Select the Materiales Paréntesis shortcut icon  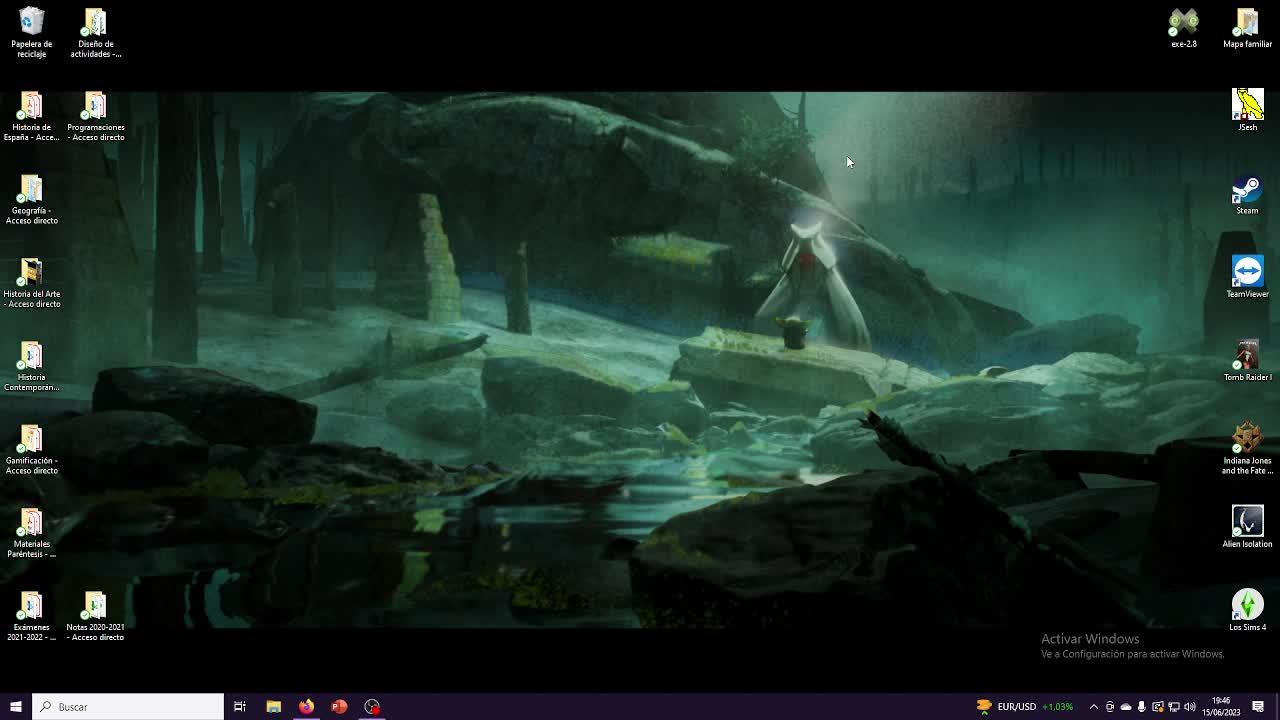(x=32, y=534)
